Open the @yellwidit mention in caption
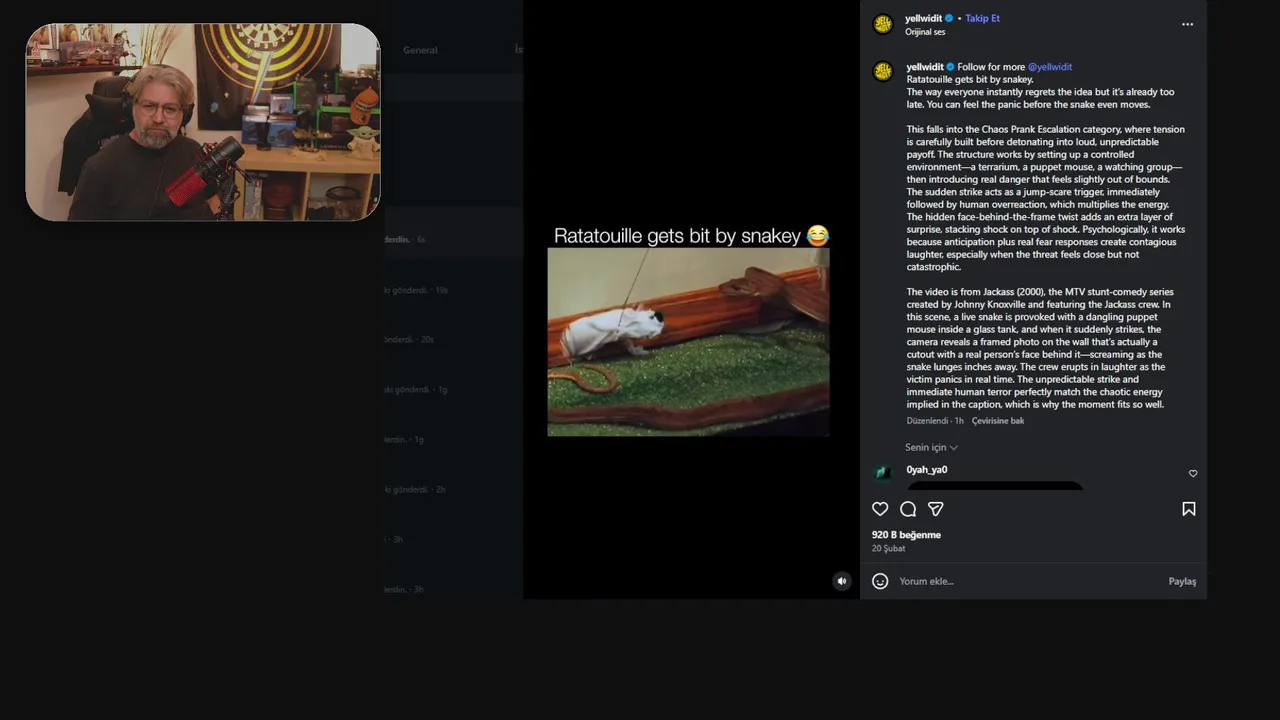The height and width of the screenshot is (720, 1280). [1050, 67]
